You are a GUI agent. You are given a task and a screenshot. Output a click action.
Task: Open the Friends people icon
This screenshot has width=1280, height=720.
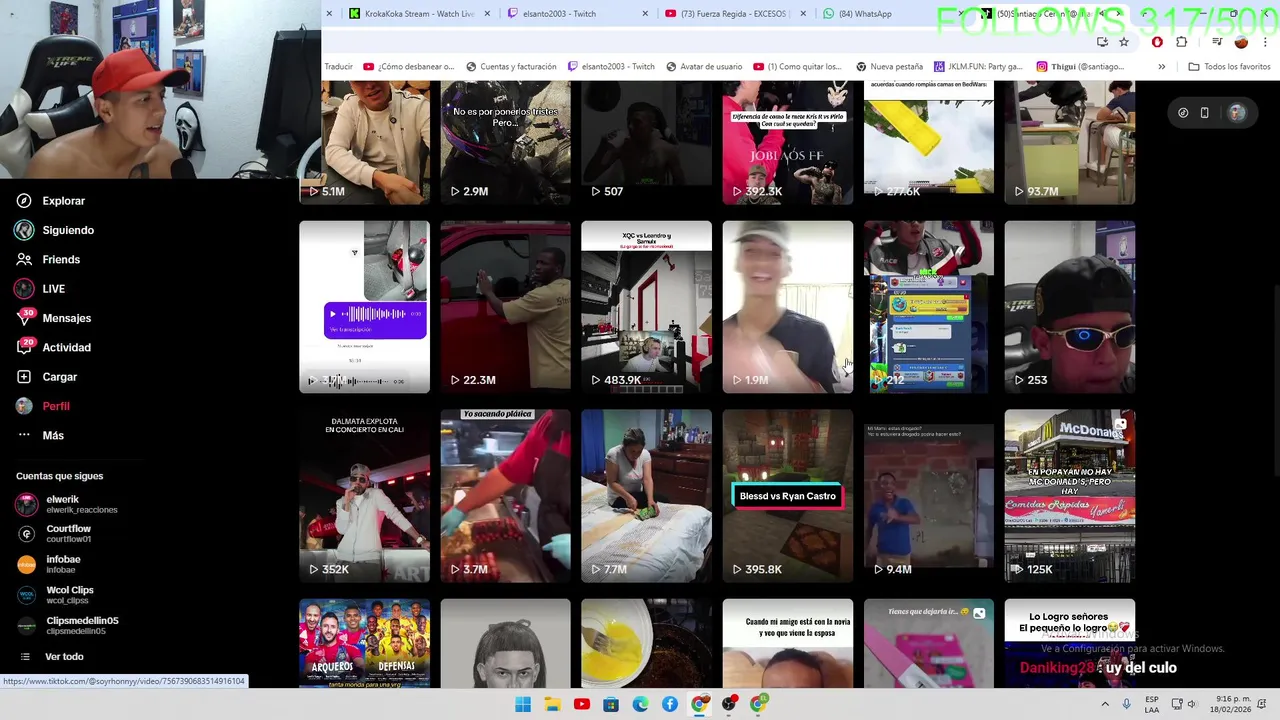[24, 259]
